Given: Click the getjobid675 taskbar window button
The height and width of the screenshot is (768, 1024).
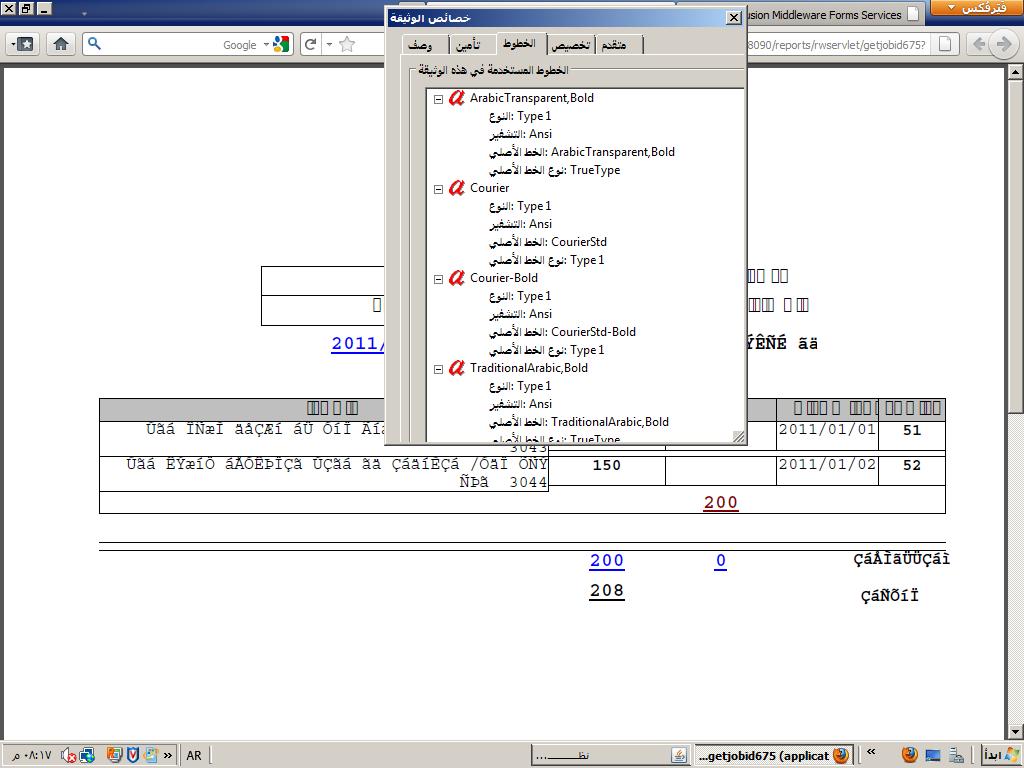Looking at the screenshot, I should pos(770,755).
